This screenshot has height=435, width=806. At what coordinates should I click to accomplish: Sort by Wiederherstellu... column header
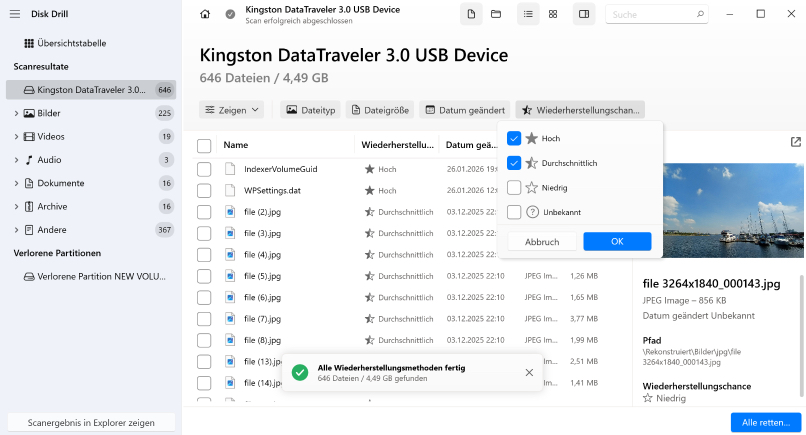[397, 145]
